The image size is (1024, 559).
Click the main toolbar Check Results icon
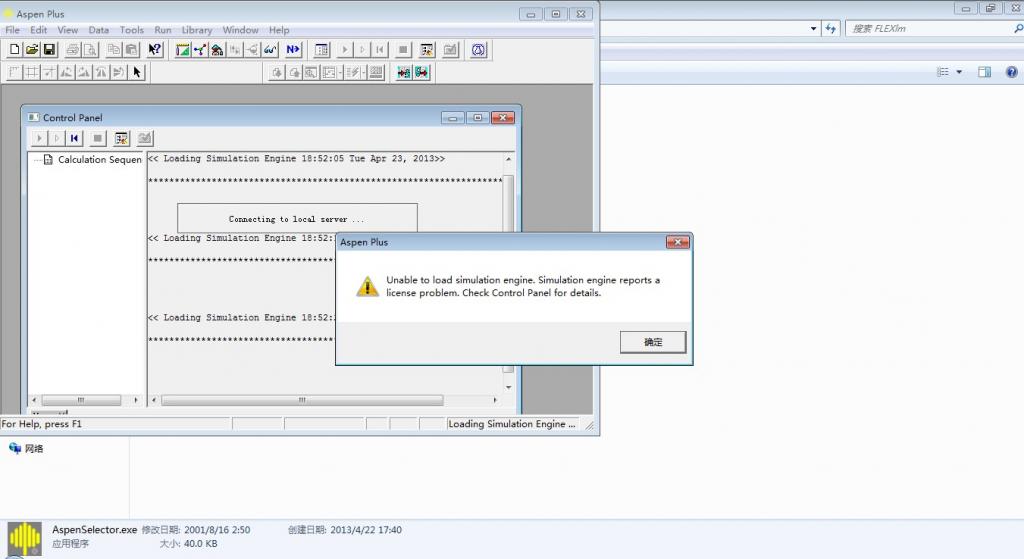451,50
